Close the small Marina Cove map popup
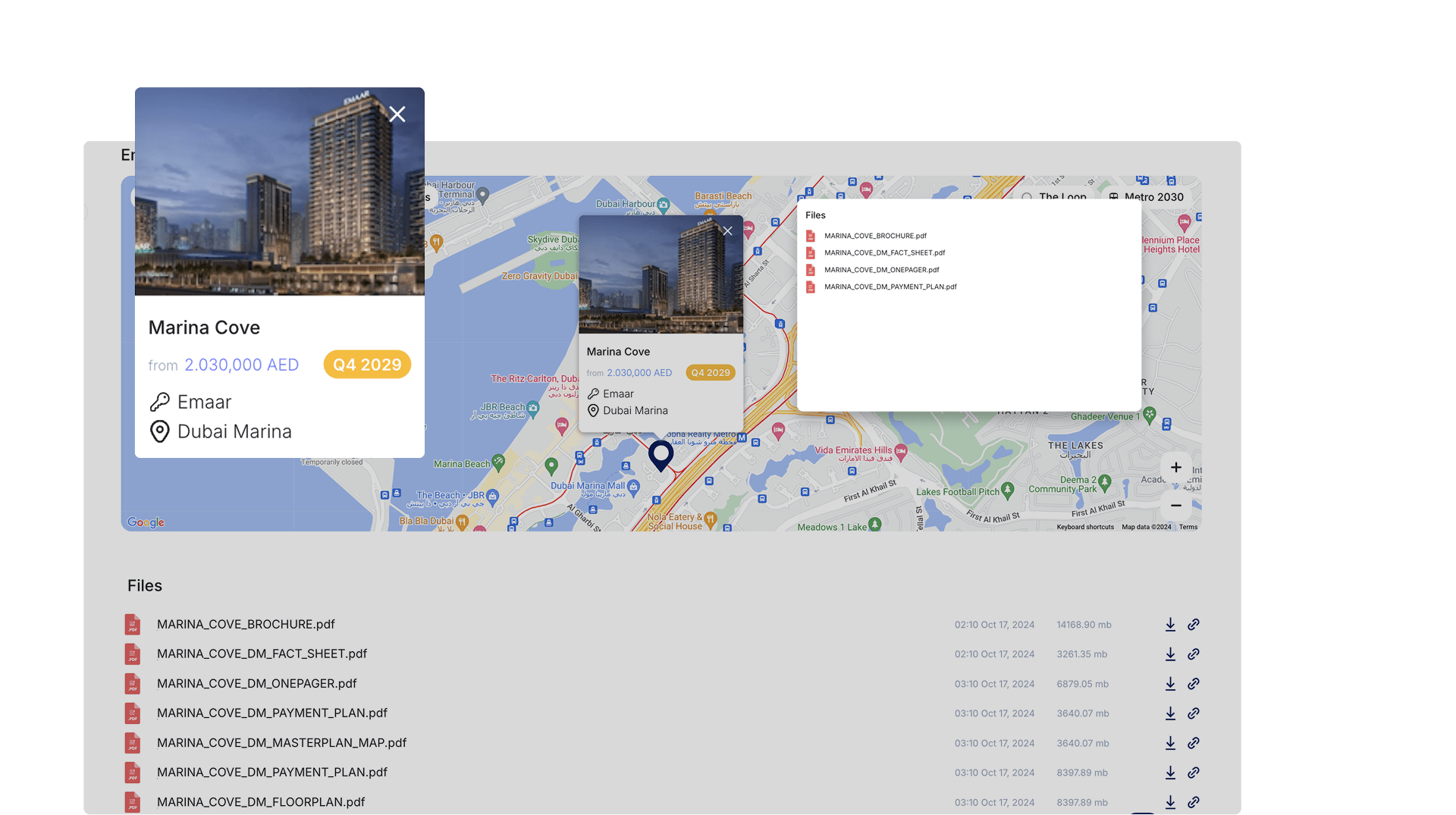Screen dimensions: 1456x815 pos(727,231)
